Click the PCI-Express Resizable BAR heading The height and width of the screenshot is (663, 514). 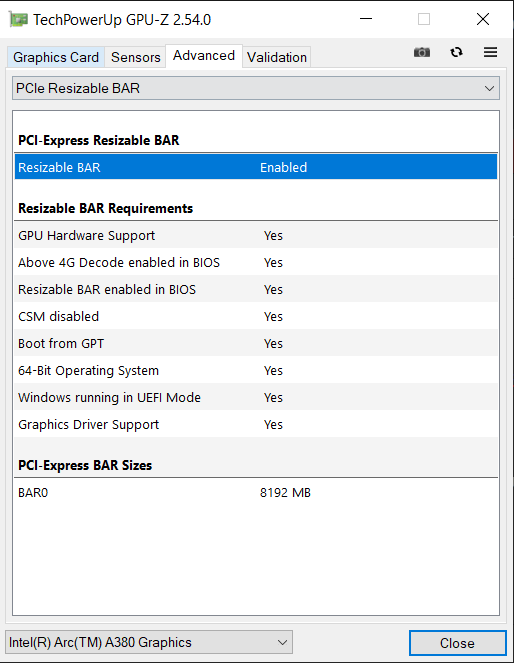click(98, 140)
